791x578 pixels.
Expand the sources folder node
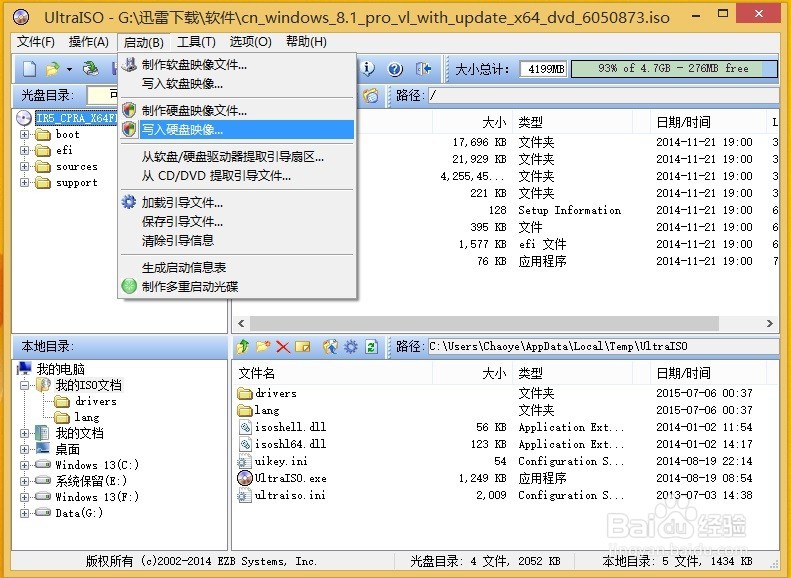(24, 166)
